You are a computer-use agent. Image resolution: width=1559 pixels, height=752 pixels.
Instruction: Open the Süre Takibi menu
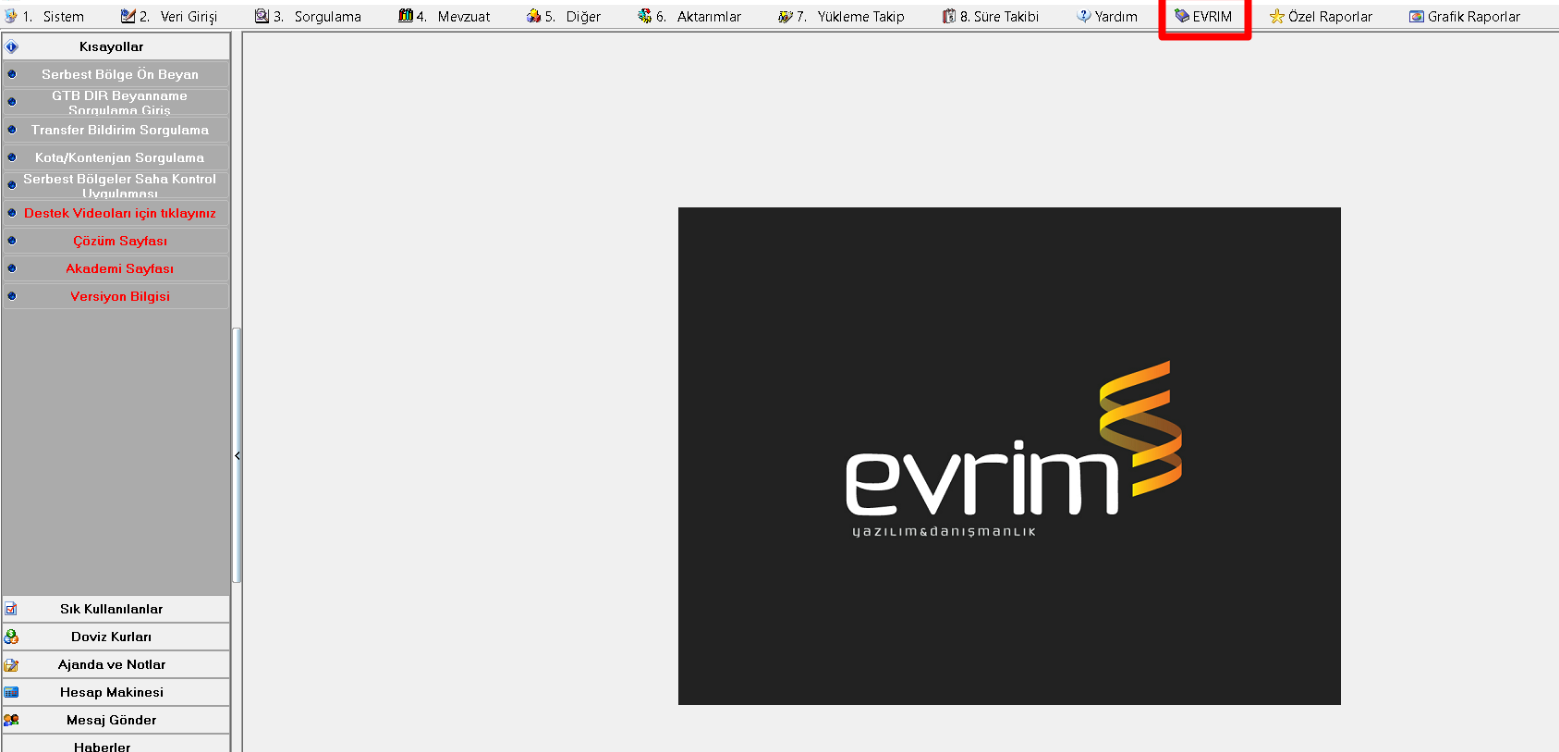pos(990,16)
